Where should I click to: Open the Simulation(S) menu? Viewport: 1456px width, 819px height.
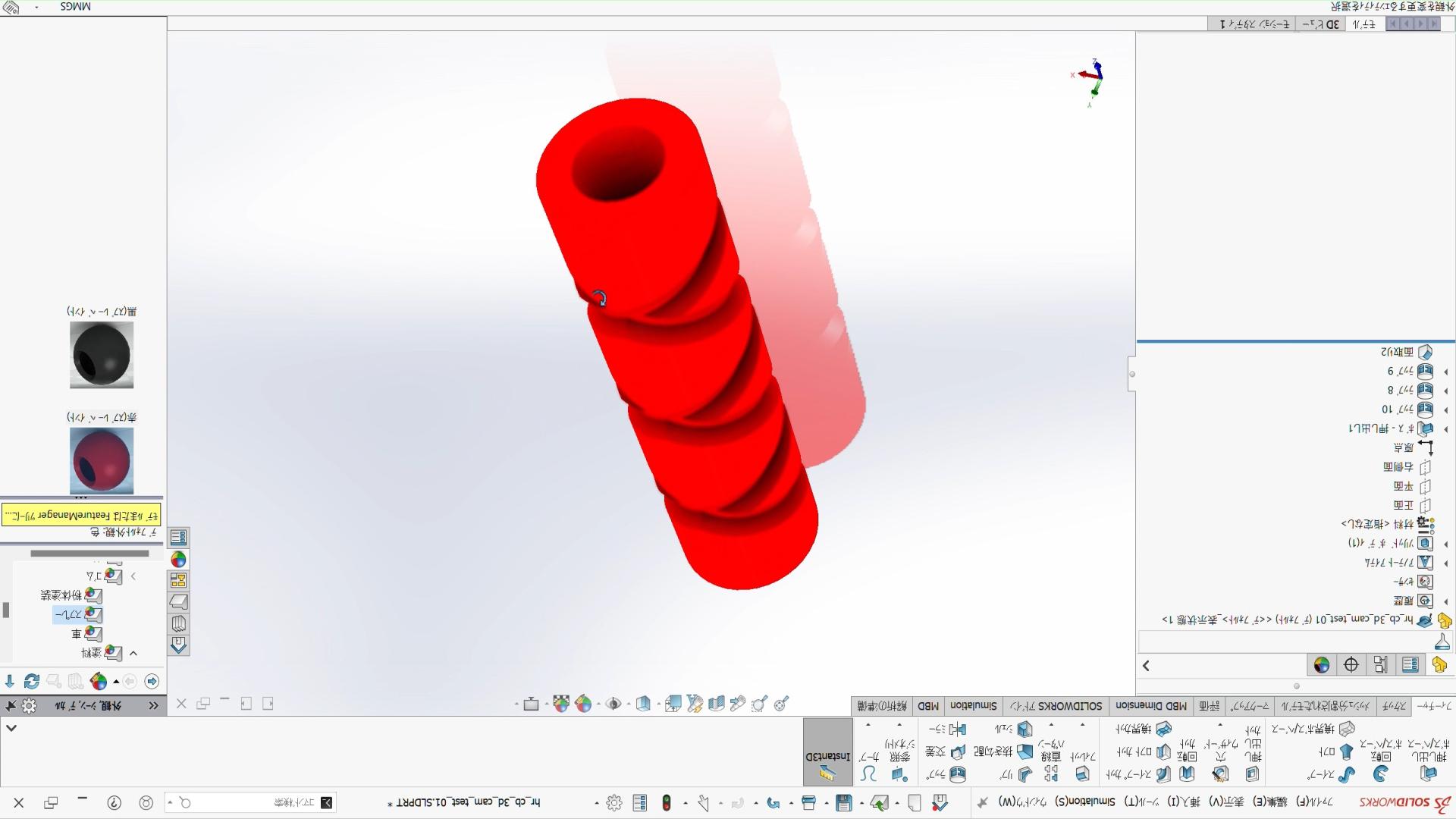[x=1084, y=802]
